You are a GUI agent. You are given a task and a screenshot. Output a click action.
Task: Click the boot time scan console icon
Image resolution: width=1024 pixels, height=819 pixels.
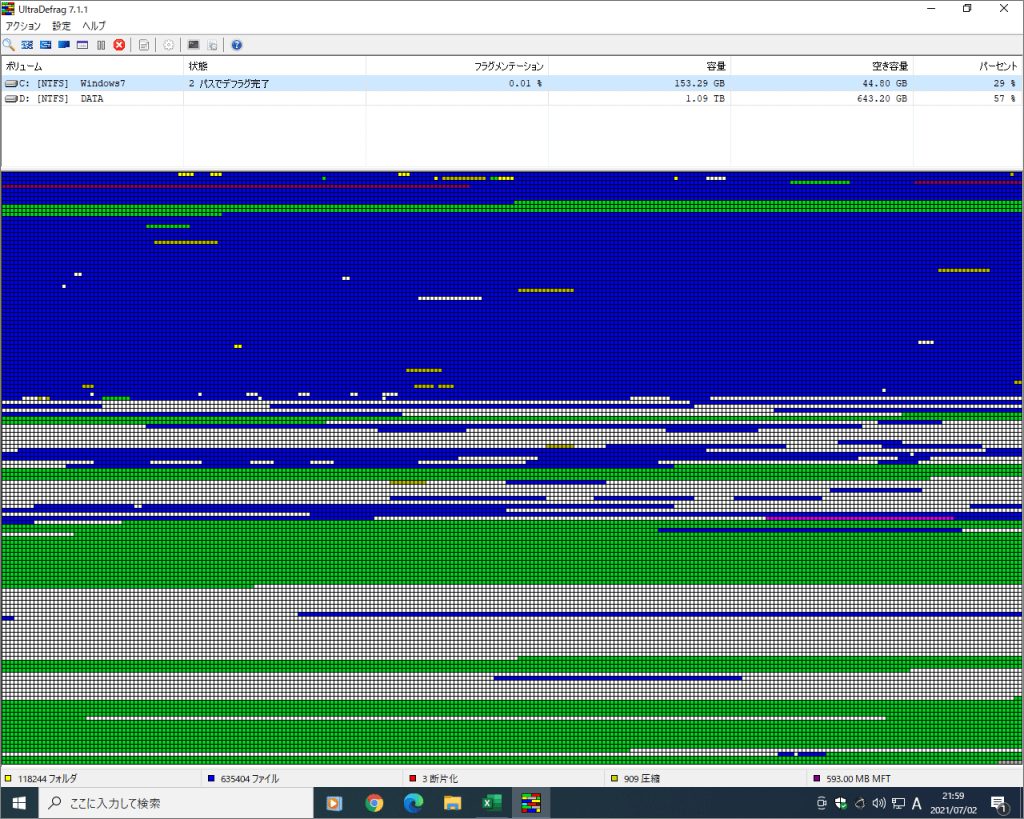(193, 44)
